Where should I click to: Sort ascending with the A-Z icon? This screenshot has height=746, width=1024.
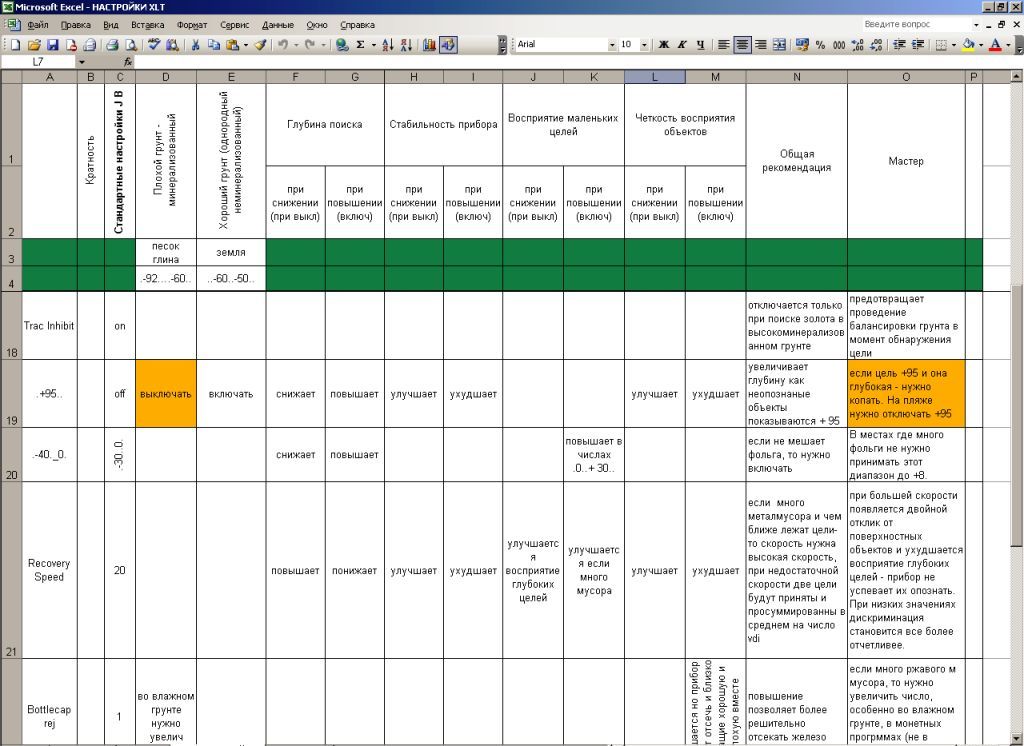click(388, 45)
